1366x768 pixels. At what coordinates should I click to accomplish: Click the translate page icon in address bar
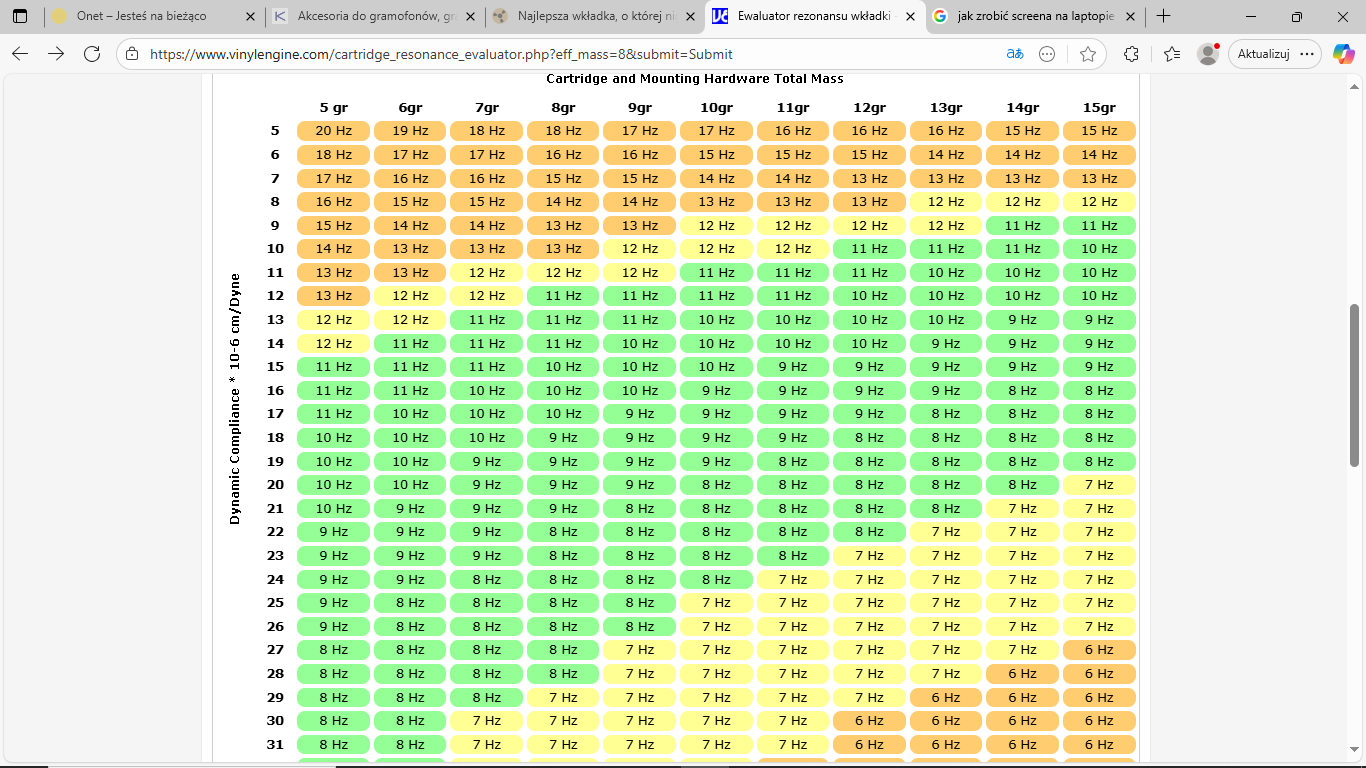pos(1014,54)
